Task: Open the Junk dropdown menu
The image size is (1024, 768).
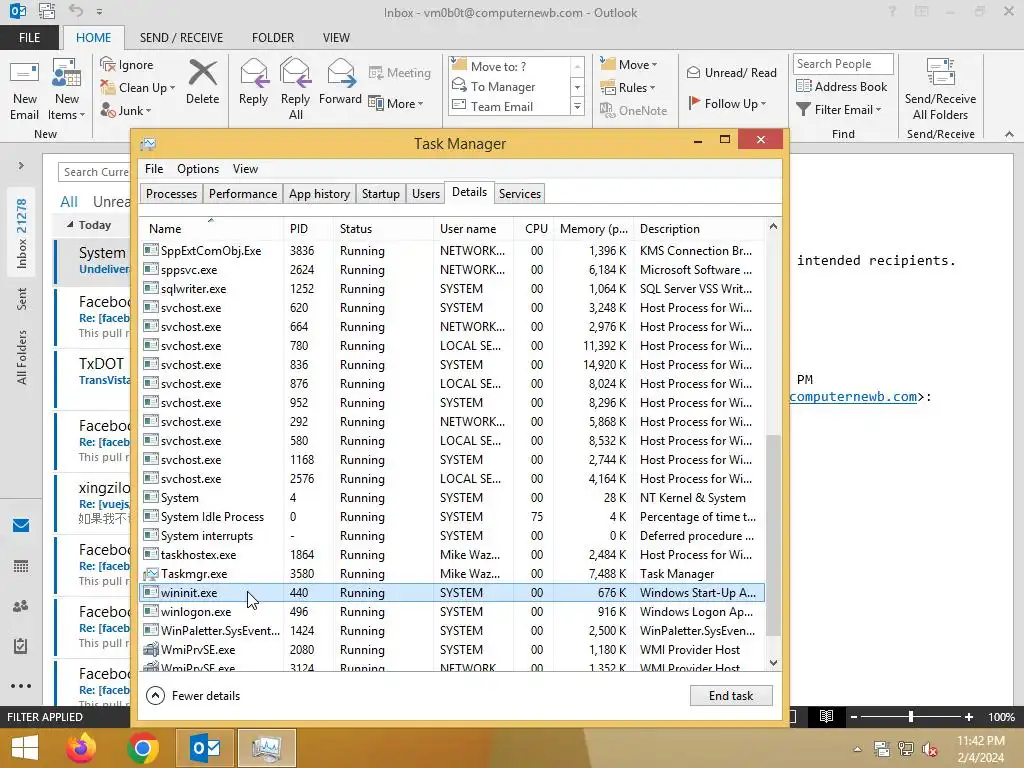Action: (x=126, y=110)
